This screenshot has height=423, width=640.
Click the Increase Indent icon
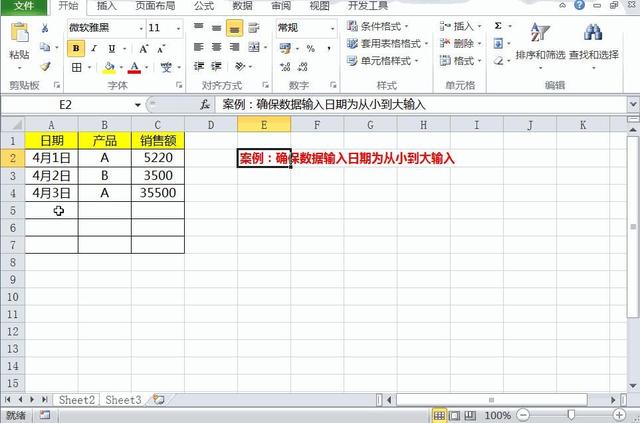216,66
